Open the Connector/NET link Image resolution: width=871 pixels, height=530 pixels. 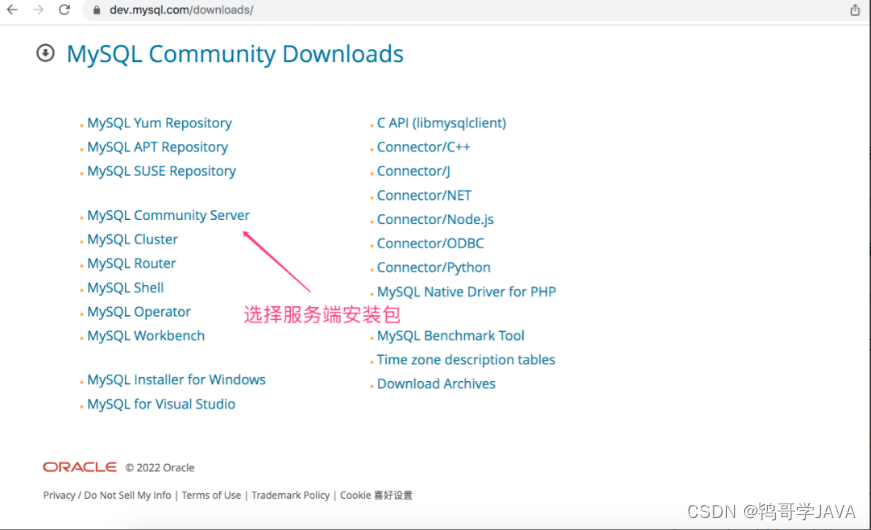click(424, 196)
